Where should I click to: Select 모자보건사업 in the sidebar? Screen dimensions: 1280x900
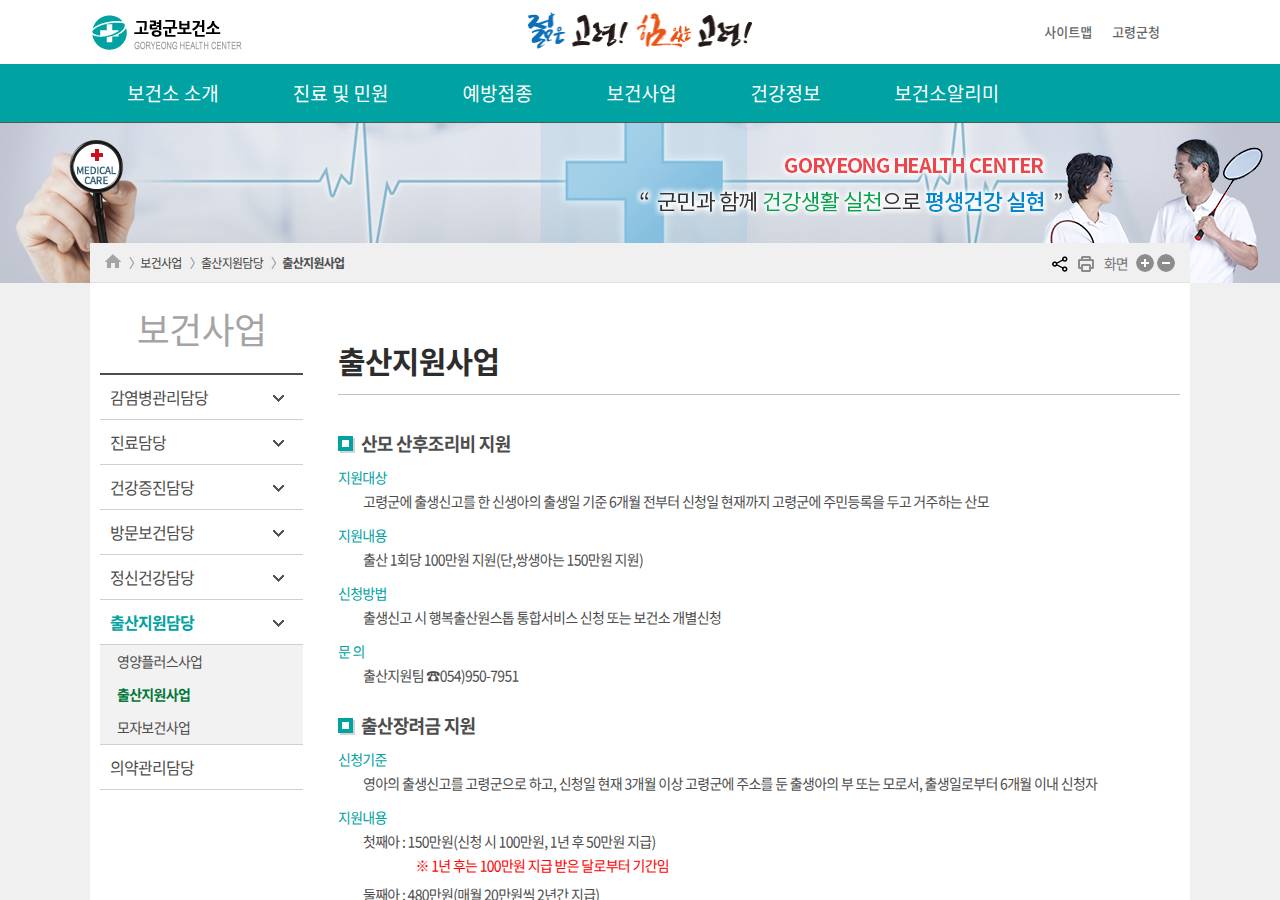pyautogui.click(x=153, y=728)
